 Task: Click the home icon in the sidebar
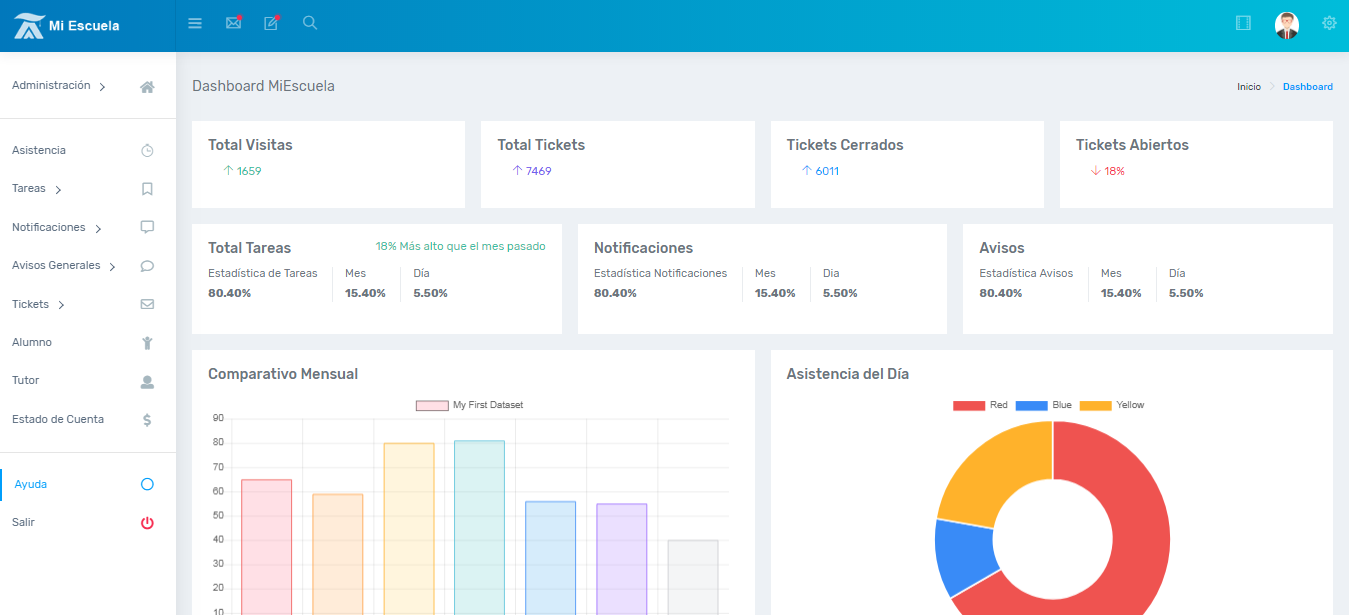pyautogui.click(x=147, y=87)
